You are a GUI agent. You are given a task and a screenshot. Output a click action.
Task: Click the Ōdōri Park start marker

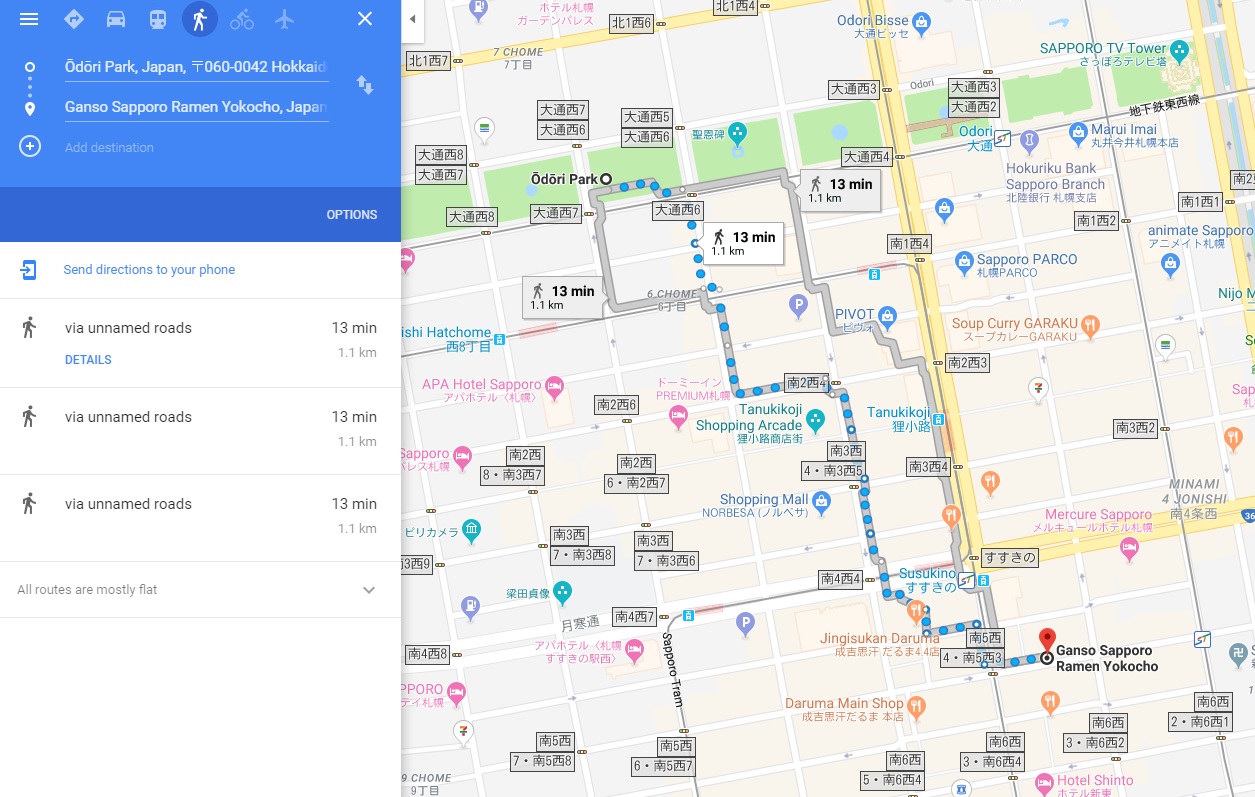605,180
